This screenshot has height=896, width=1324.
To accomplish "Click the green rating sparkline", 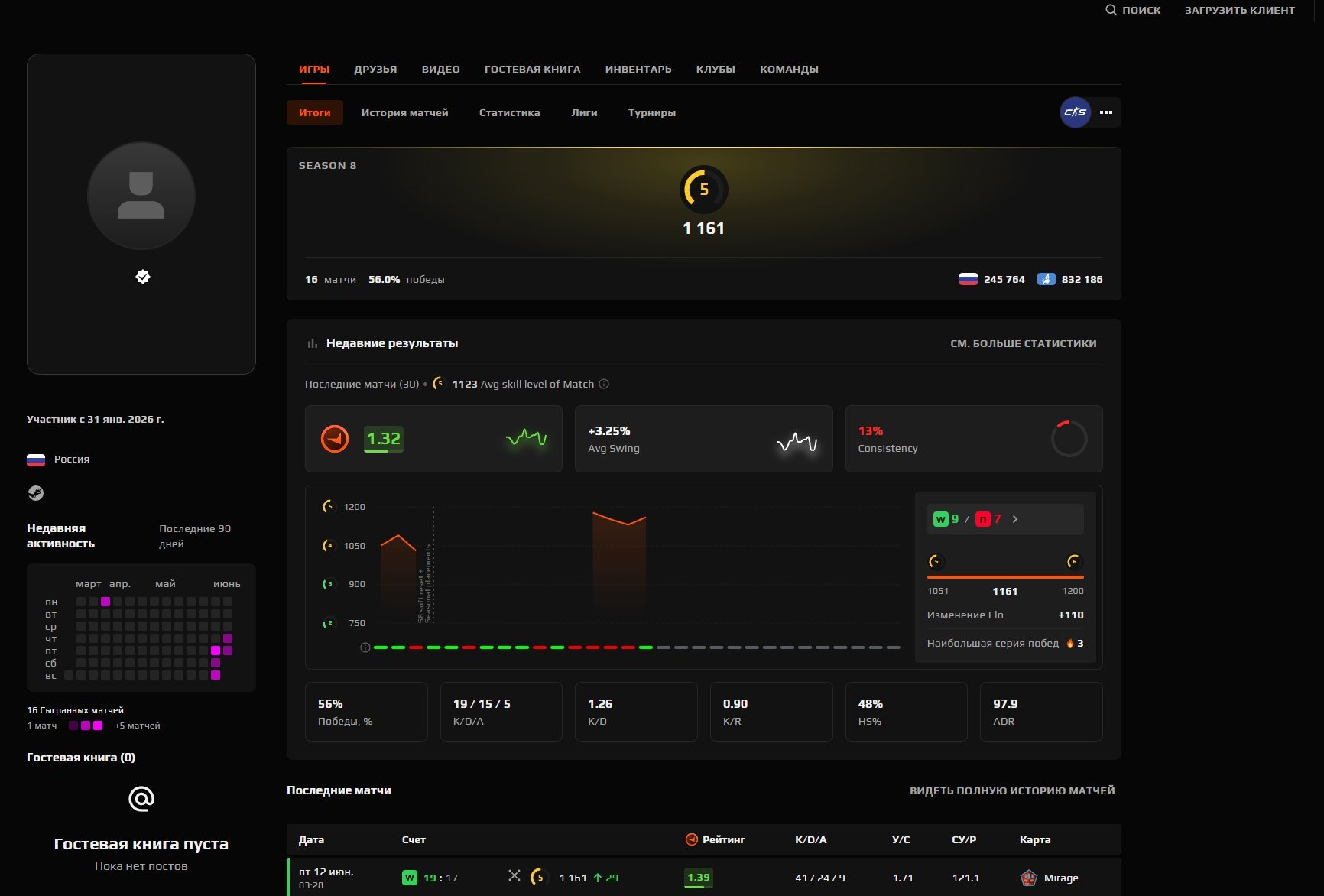I will pyautogui.click(x=527, y=438).
